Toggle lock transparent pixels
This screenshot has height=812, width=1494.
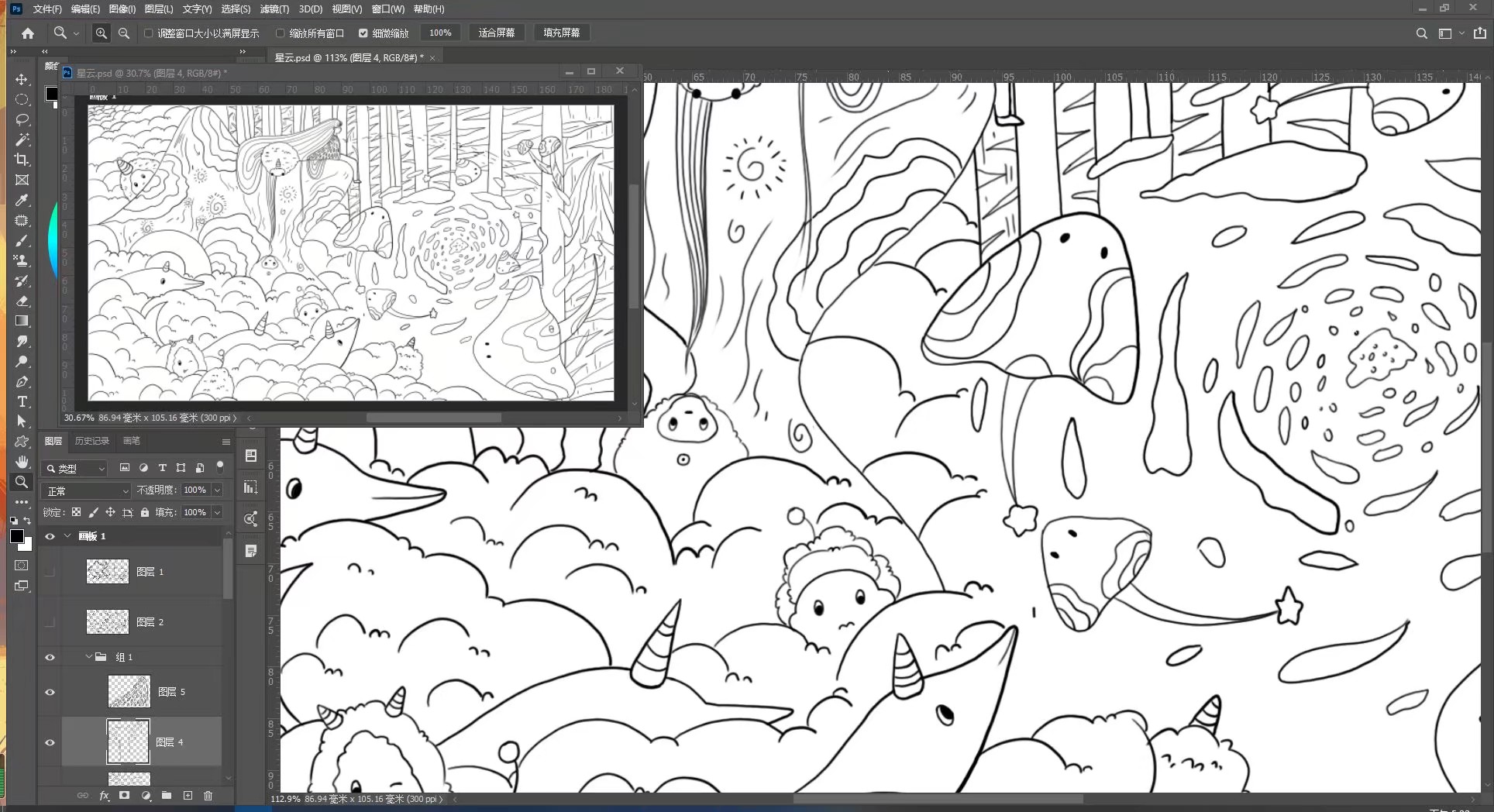(76, 512)
